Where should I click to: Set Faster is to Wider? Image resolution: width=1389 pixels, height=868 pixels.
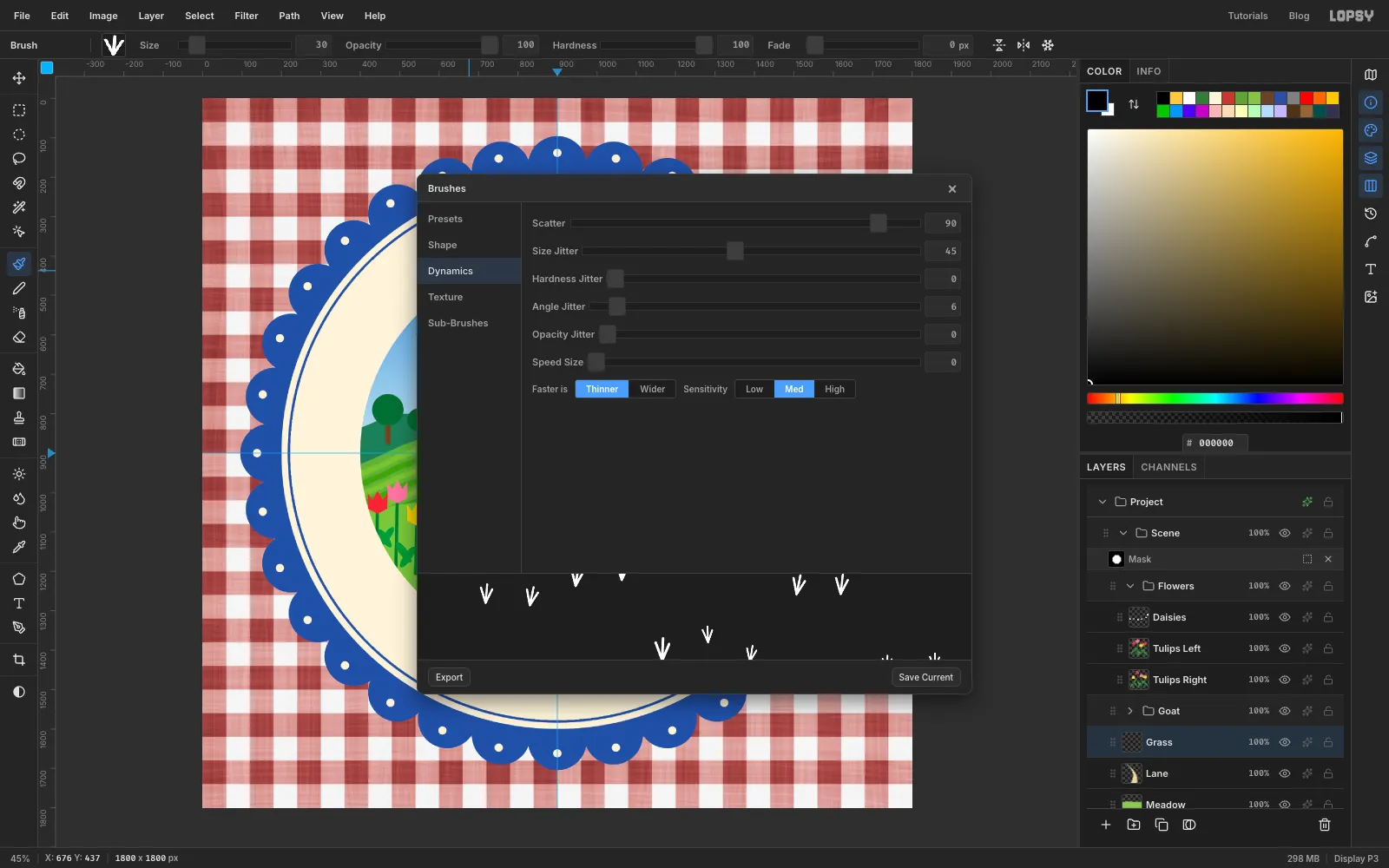[x=652, y=389]
